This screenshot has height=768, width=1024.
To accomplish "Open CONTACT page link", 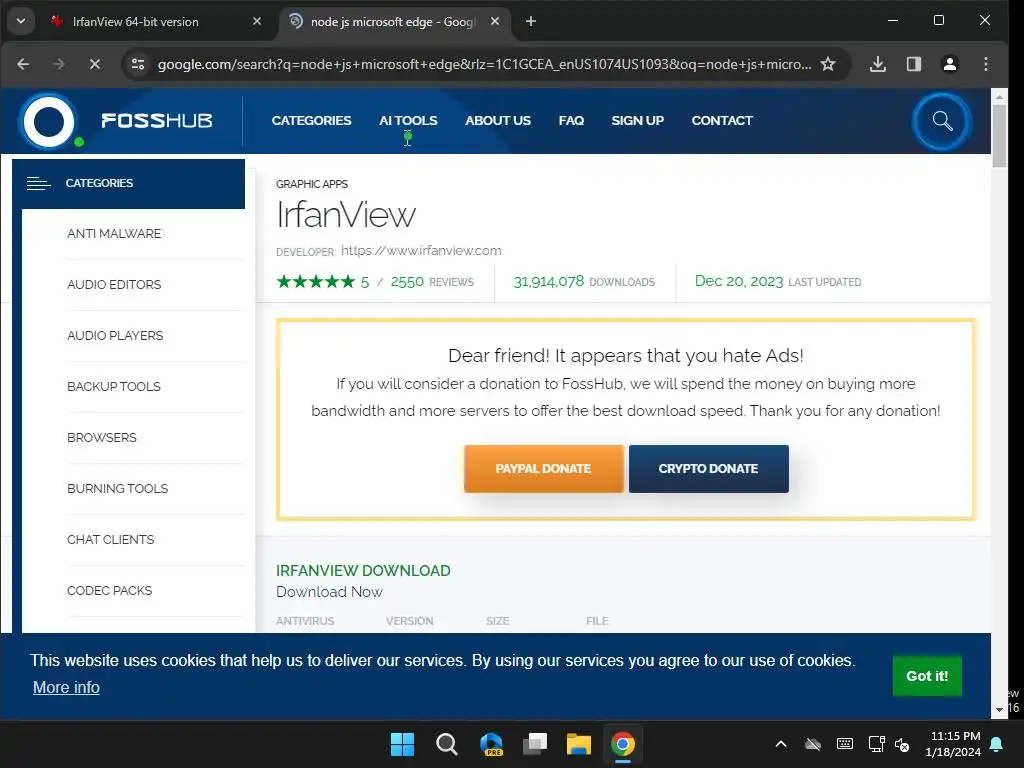I will click(722, 121).
